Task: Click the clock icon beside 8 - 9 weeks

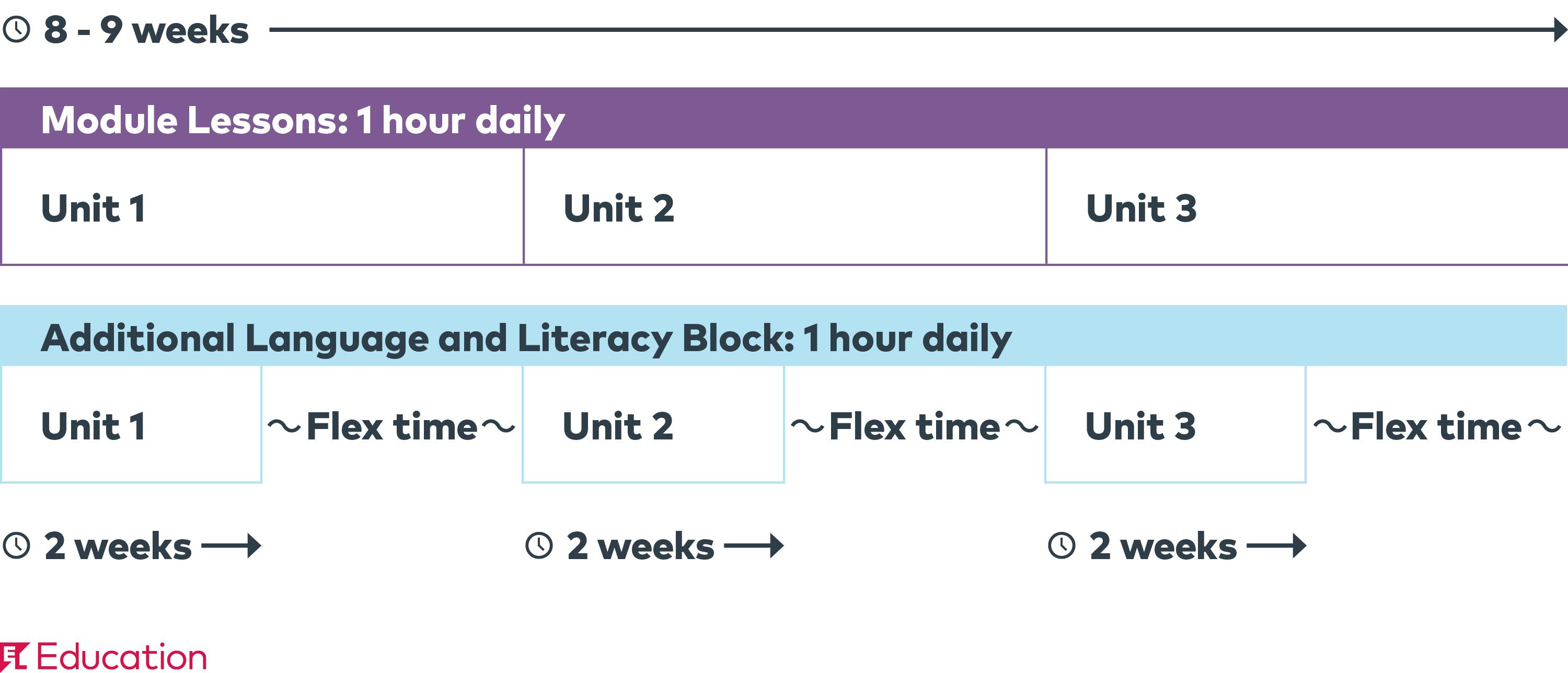Action: tap(16, 29)
